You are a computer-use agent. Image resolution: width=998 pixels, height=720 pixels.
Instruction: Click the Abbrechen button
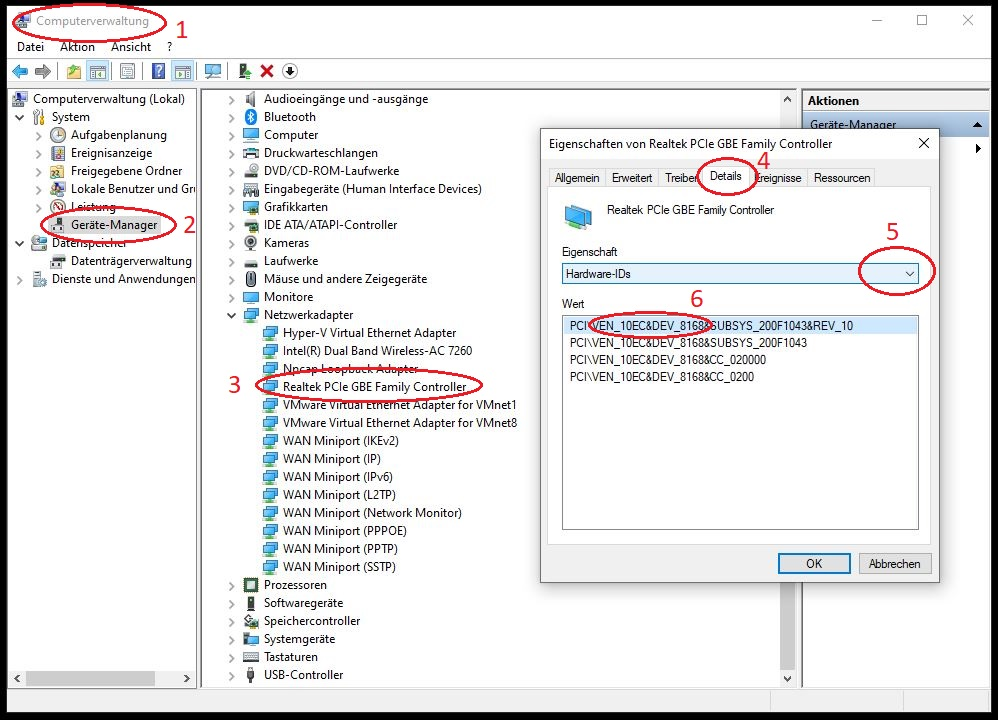coord(894,563)
